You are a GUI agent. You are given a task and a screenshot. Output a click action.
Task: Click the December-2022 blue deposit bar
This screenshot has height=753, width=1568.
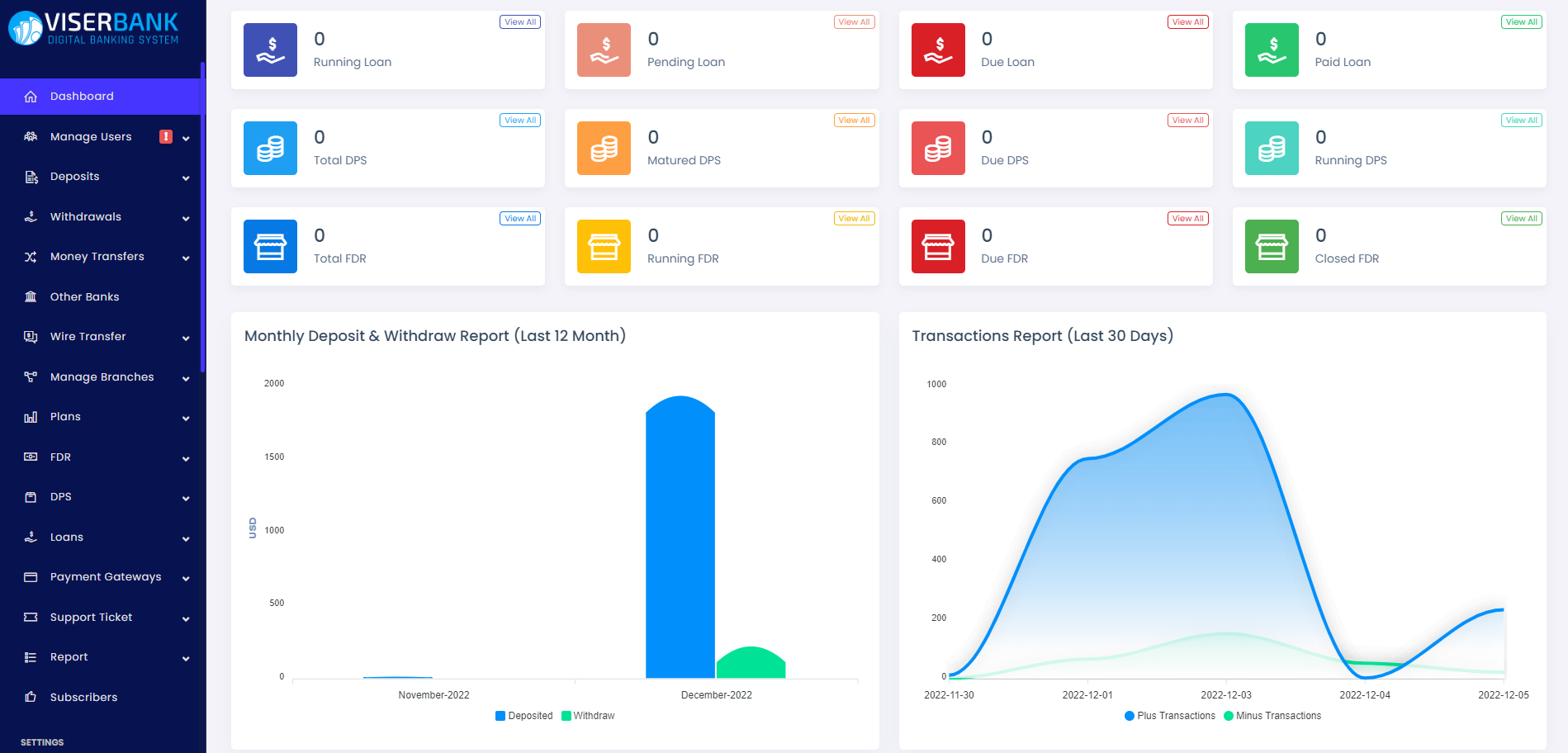[x=680, y=537]
